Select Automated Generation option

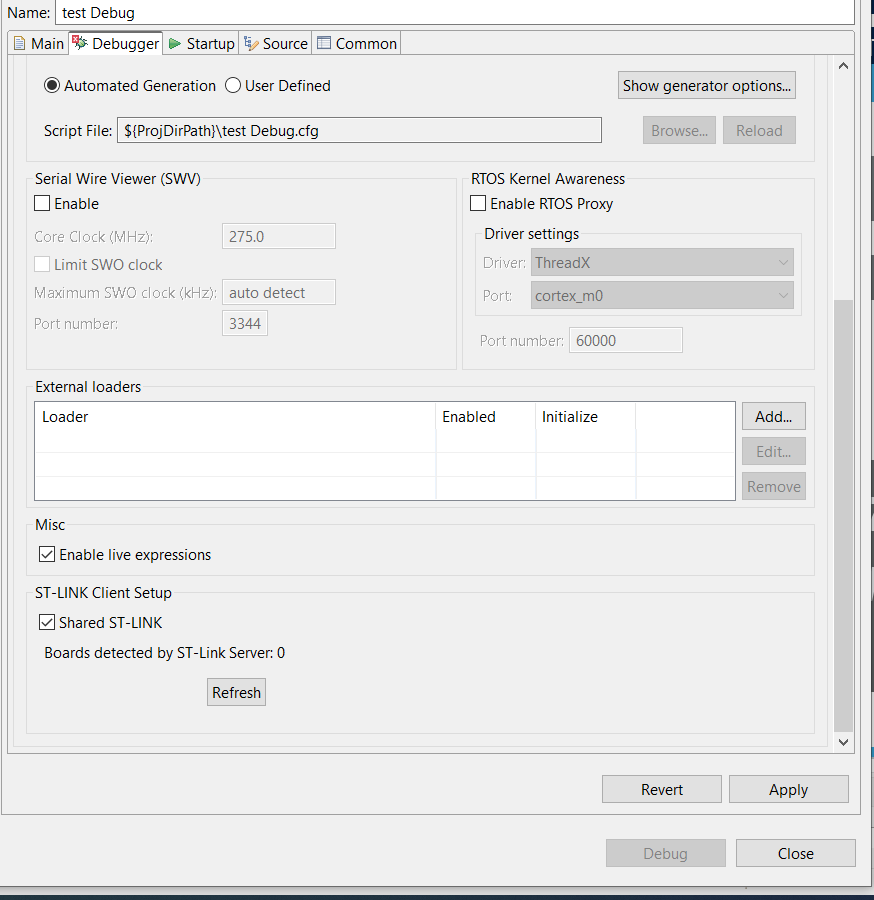coord(52,86)
